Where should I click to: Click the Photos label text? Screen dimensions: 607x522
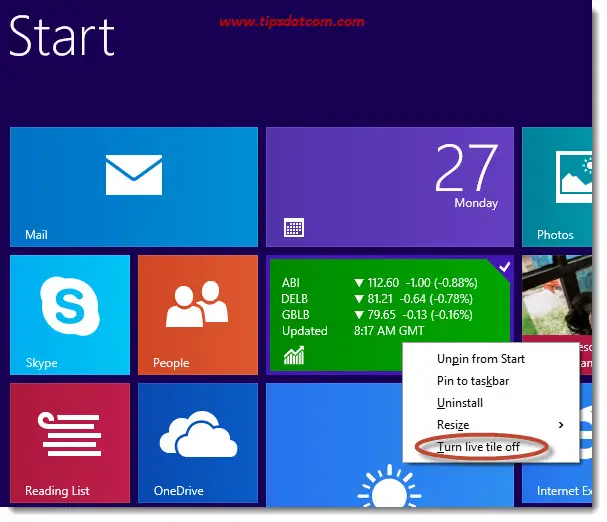555,235
